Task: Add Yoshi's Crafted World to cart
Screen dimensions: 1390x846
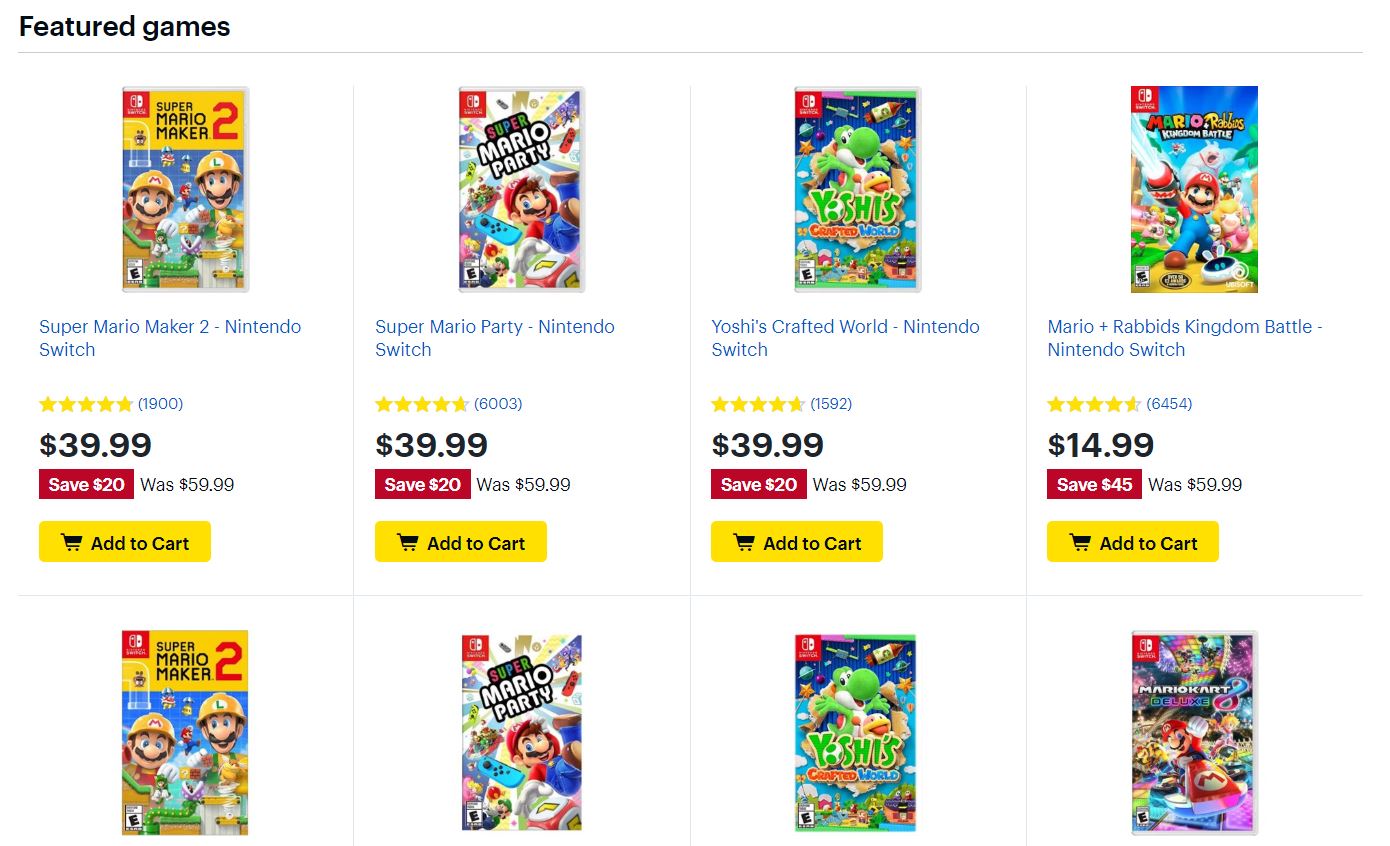Action: [x=797, y=542]
